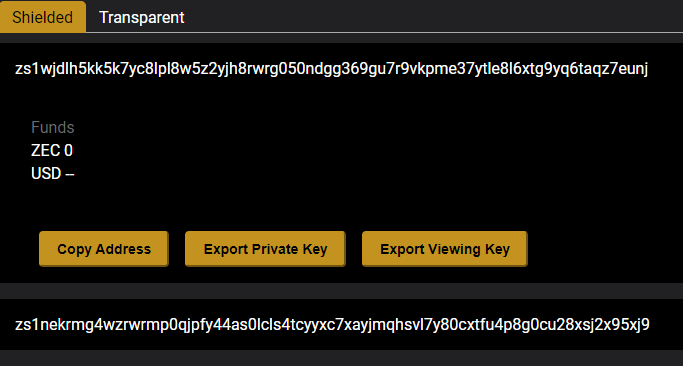Viewport: 683px width, 366px height.
Task: Export the viewing key for the first address
Action: (445, 249)
